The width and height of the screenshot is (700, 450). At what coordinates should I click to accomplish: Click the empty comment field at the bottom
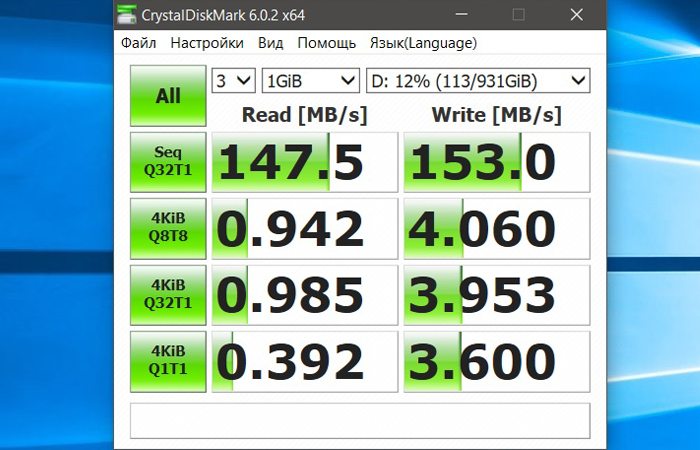pyautogui.click(x=360, y=420)
